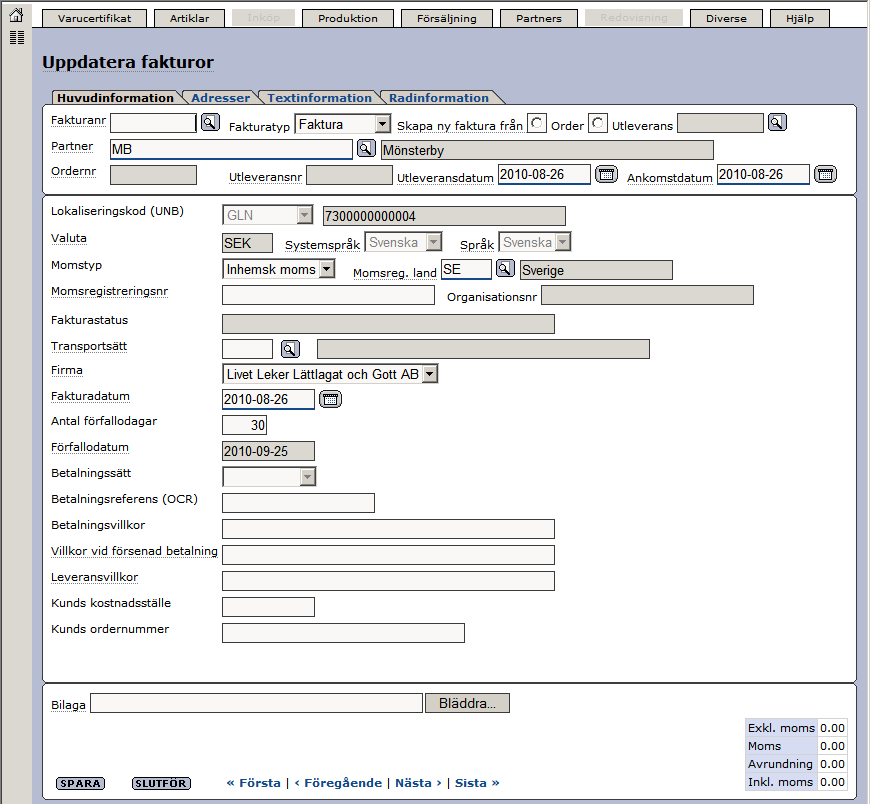Screen dimensions: 870x804
Task: Open the Produktion menu
Action: click(348, 18)
